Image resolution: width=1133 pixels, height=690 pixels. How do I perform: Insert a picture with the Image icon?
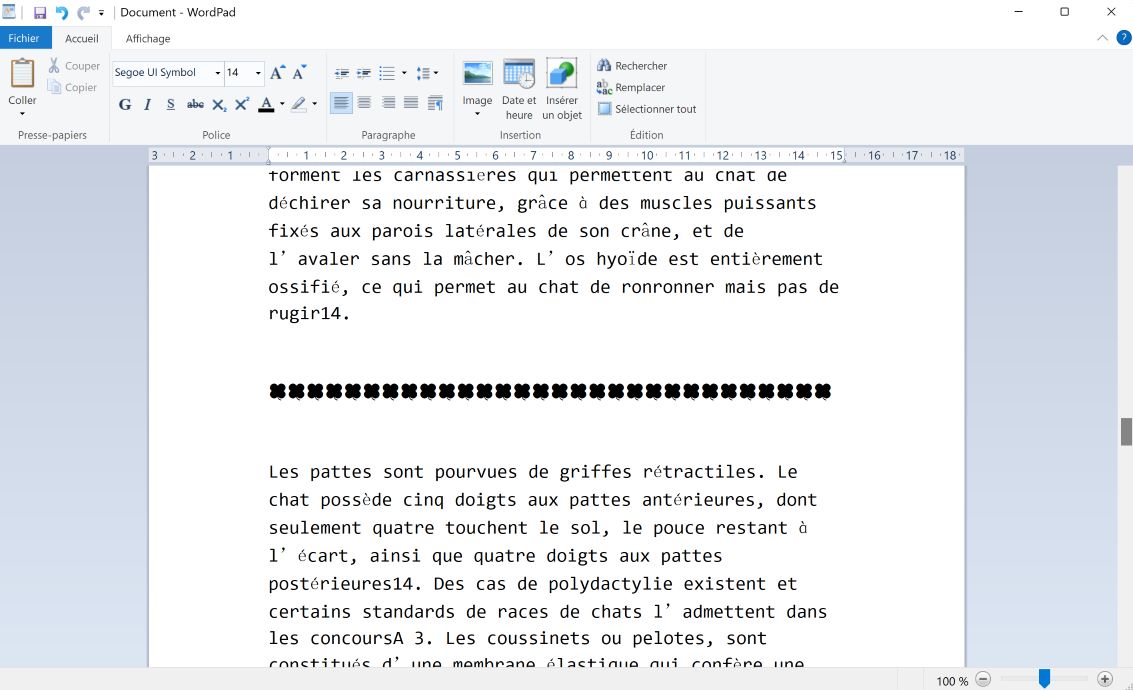[x=478, y=74]
